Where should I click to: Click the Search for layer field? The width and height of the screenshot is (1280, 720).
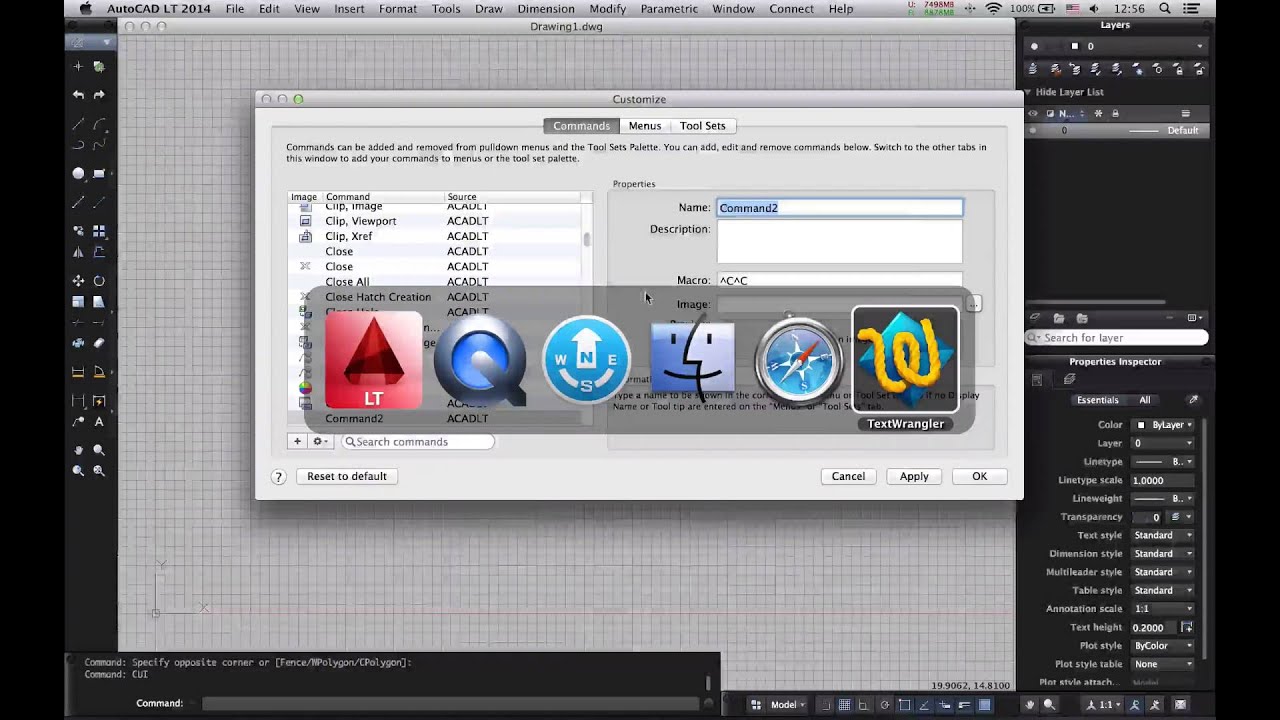click(1118, 338)
